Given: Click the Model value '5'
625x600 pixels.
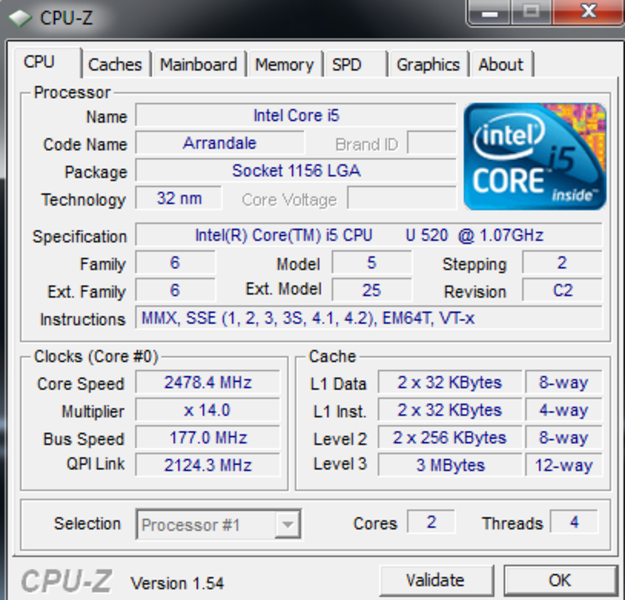Looking at the screenshot, I should (371, 263).
